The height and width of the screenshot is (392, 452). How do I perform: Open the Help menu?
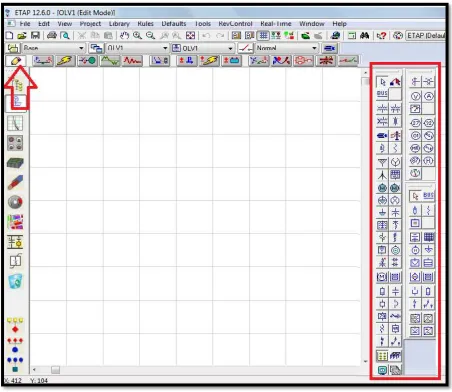(x=339, y=24)
